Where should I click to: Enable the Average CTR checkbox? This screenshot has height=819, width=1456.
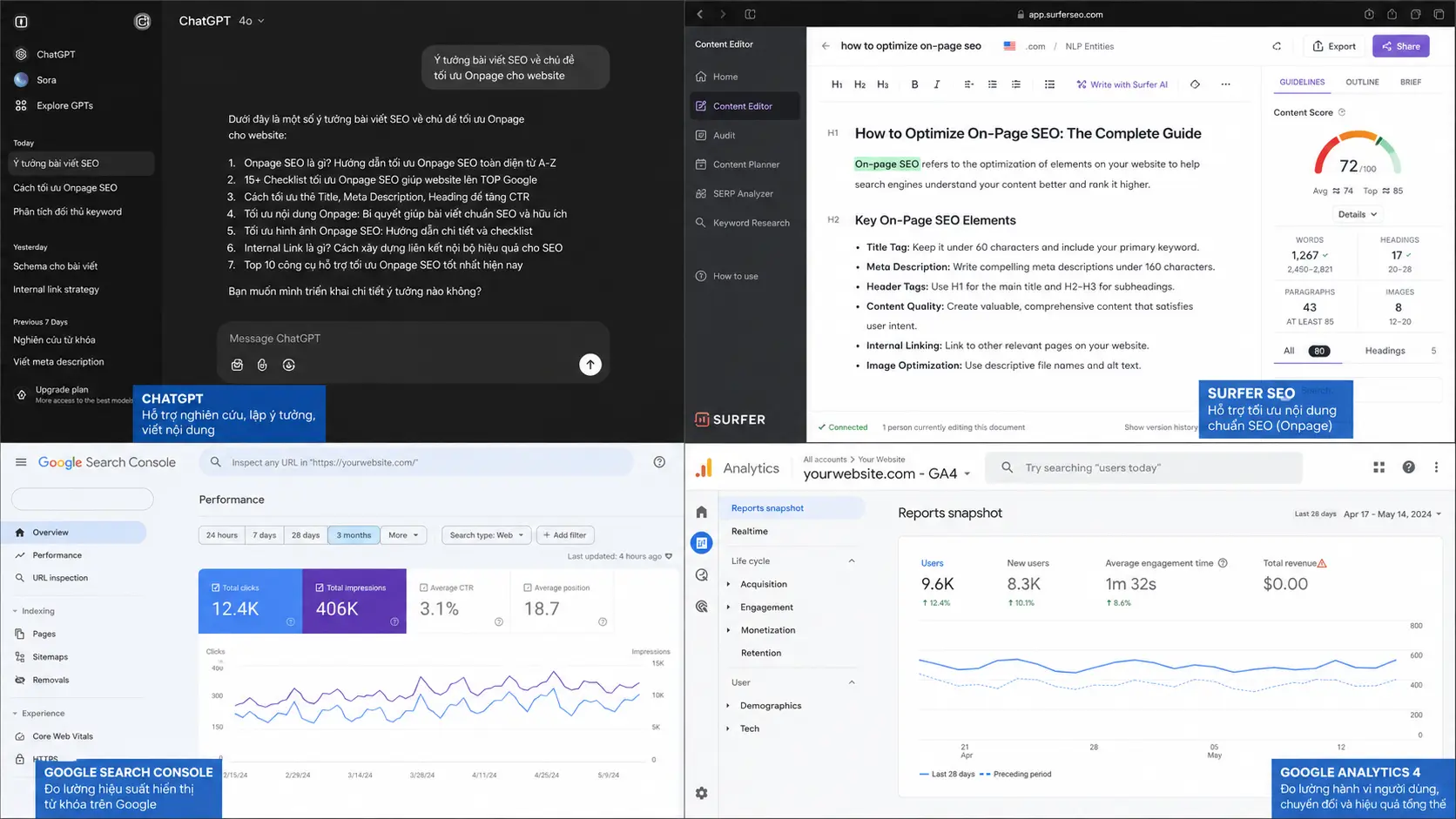pos(424,587)
